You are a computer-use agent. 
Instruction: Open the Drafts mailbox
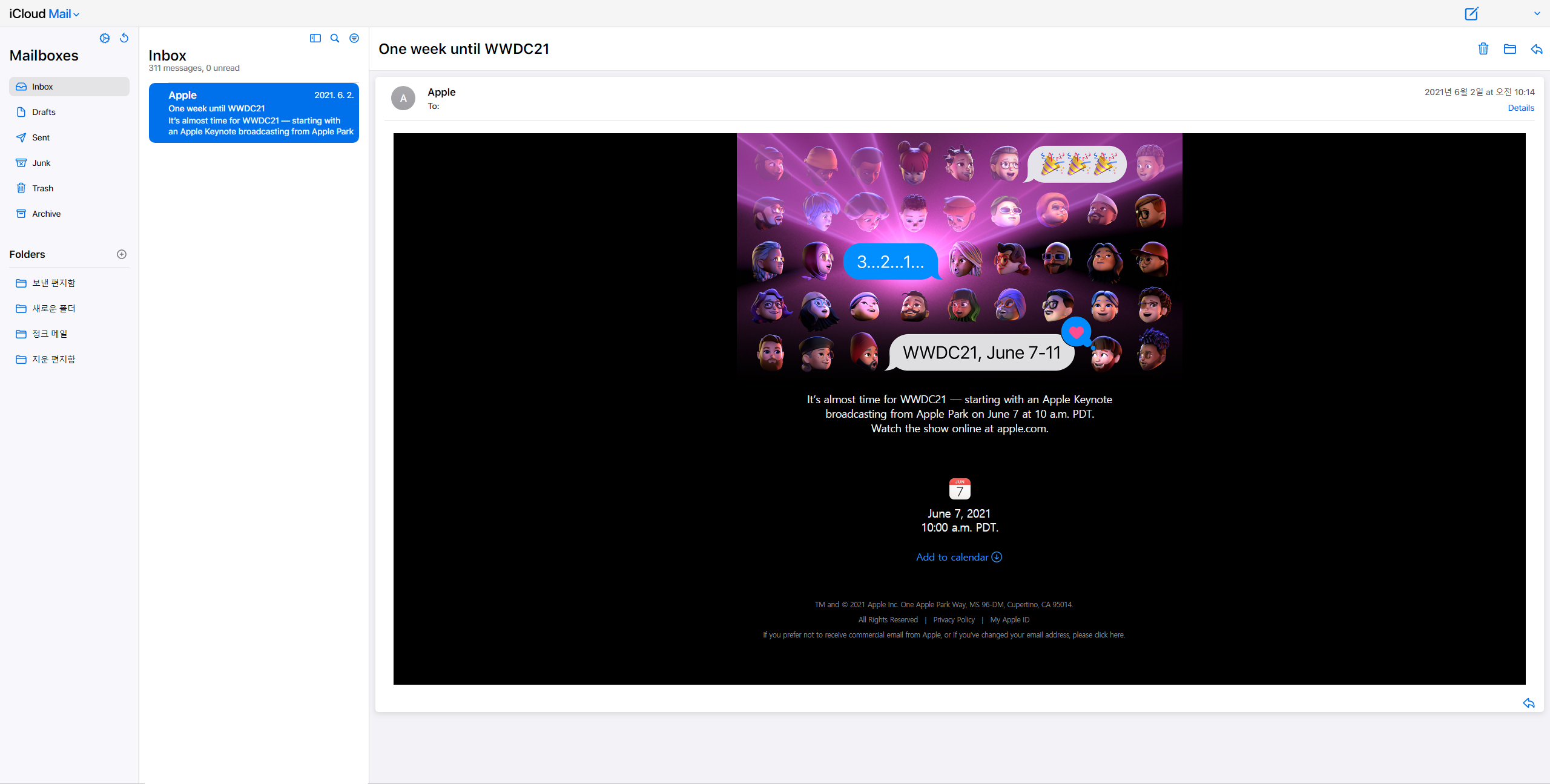[44, 112]
